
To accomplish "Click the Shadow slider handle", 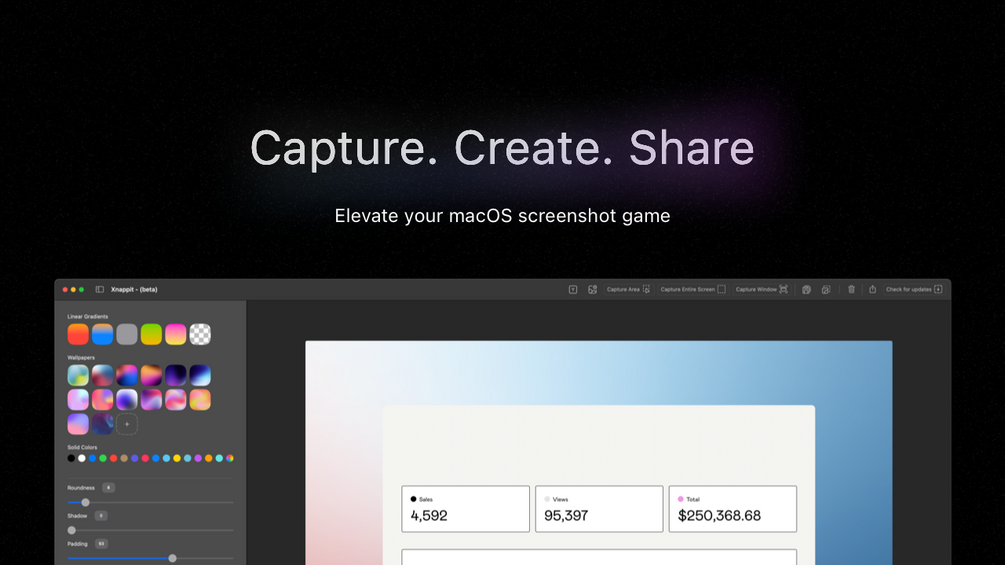I will coord(72,530).
